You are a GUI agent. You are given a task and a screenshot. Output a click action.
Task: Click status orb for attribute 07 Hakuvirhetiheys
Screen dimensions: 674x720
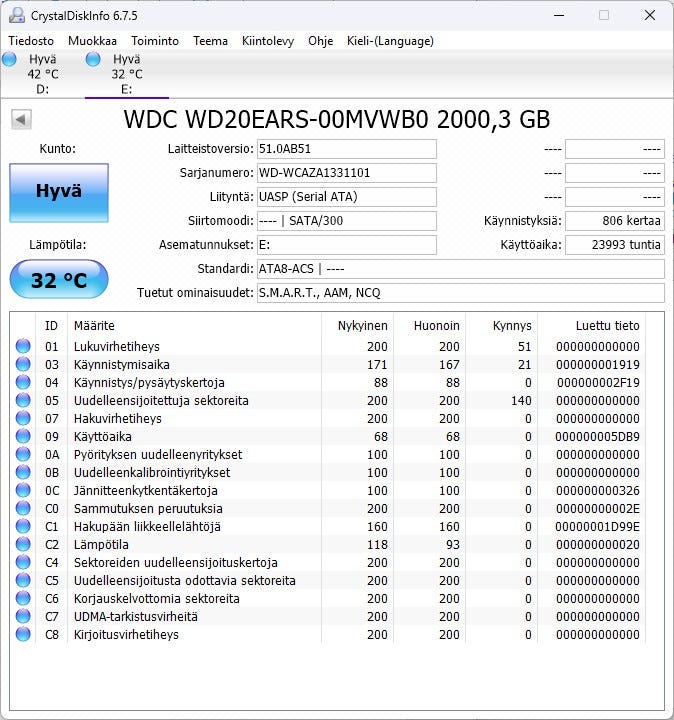pos(23,418)
